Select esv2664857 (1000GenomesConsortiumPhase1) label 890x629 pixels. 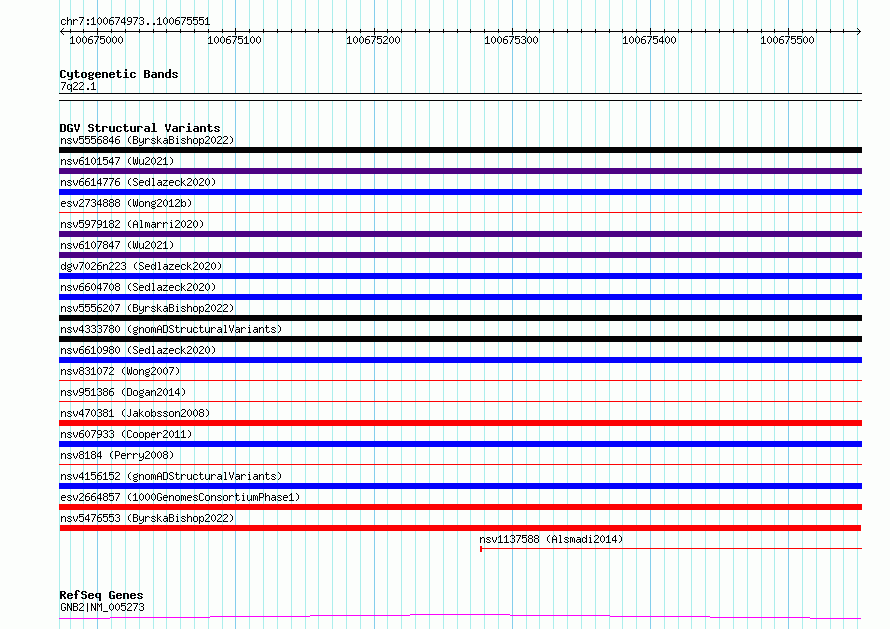[180, 497]
